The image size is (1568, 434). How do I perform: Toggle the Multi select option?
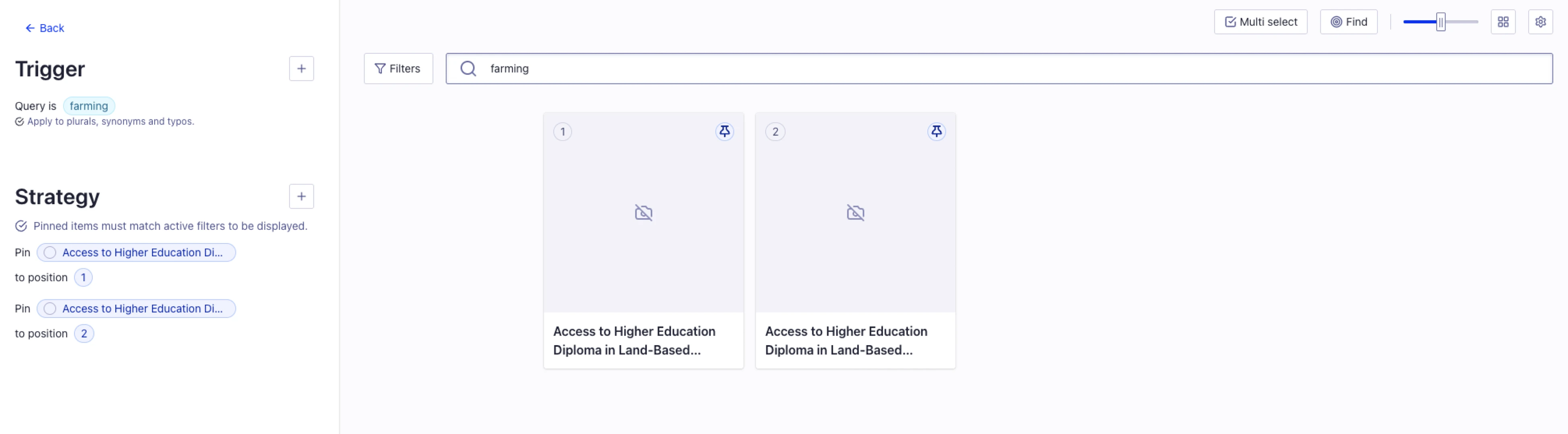tap(1260, 22)
